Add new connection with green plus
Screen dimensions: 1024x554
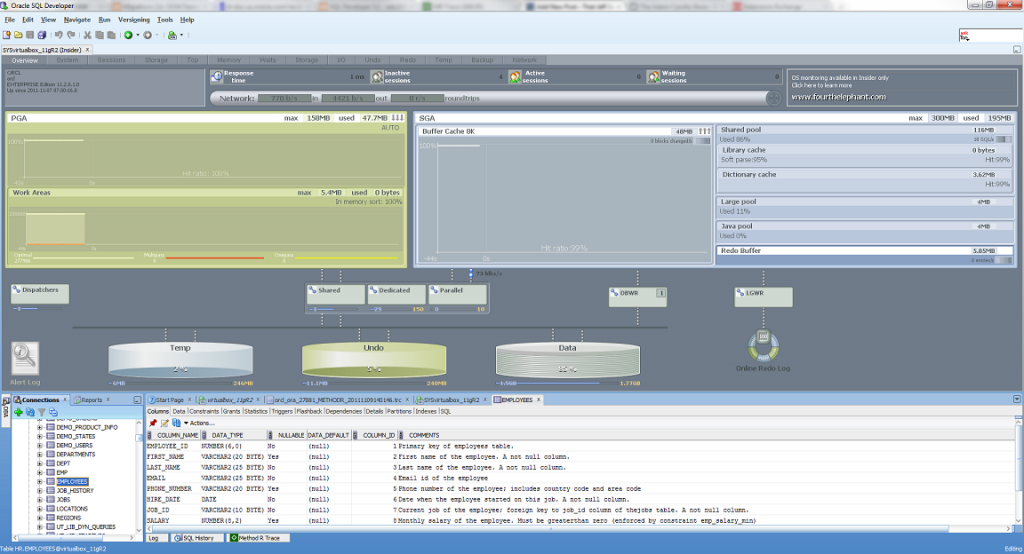18,411
